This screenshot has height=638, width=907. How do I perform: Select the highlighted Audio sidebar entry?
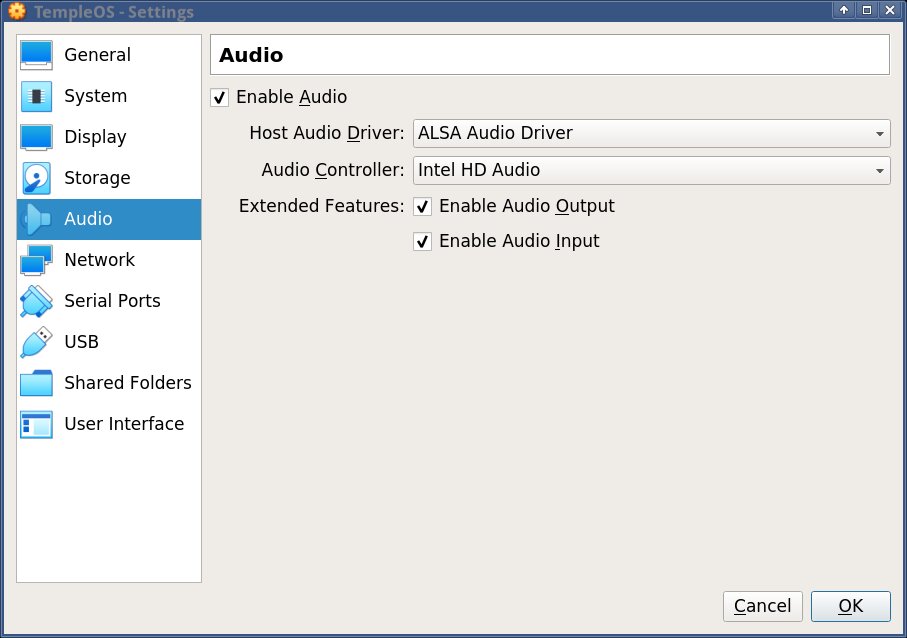(x=109, y=219)
